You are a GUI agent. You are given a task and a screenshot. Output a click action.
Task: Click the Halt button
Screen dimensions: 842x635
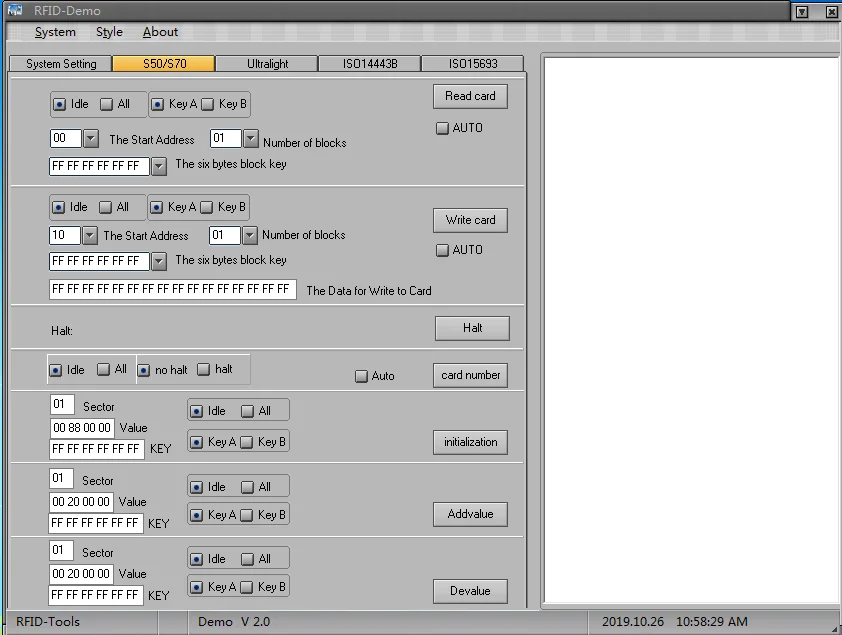(472, 328)
